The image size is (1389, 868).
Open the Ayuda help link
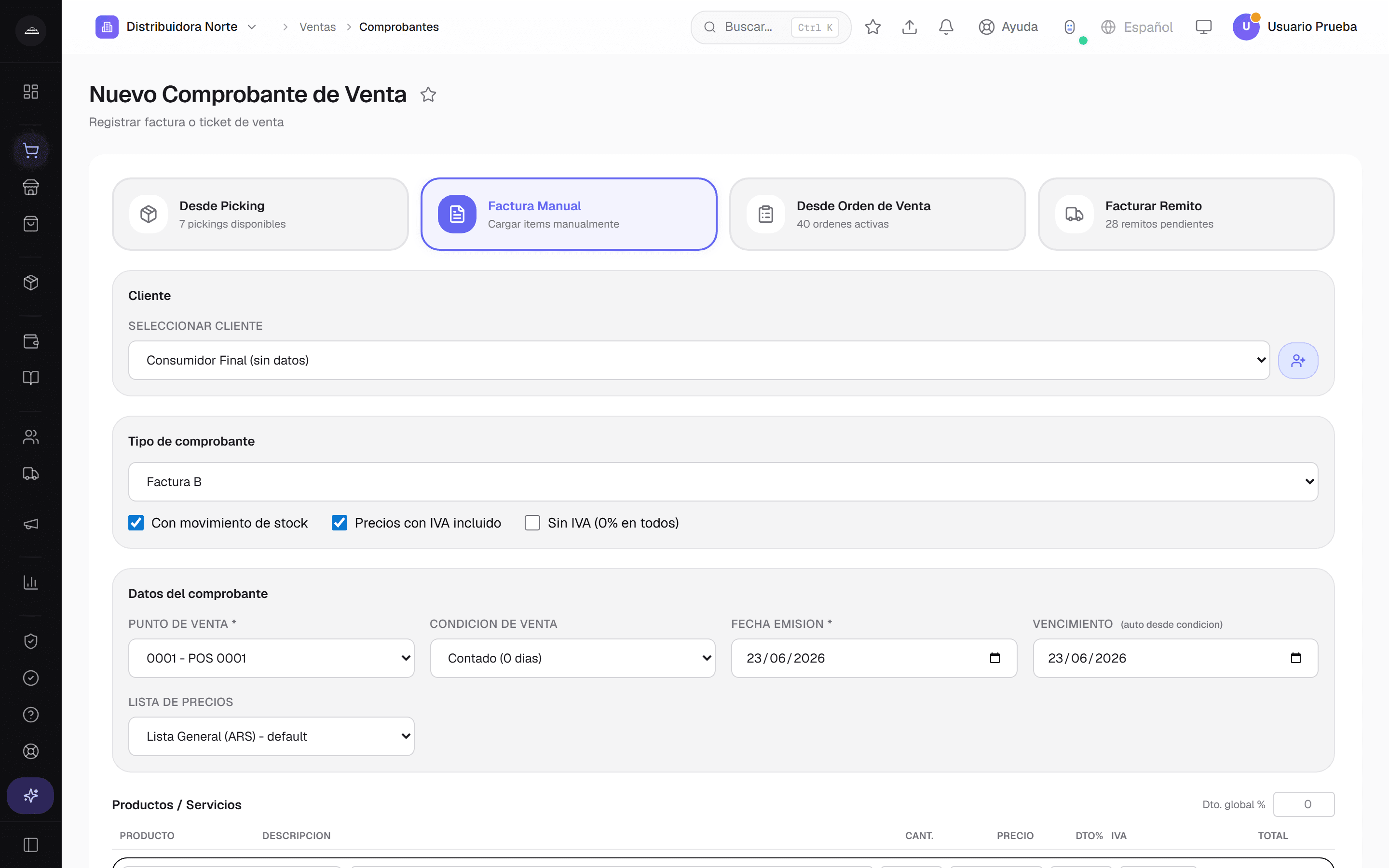pos(1008,27)
